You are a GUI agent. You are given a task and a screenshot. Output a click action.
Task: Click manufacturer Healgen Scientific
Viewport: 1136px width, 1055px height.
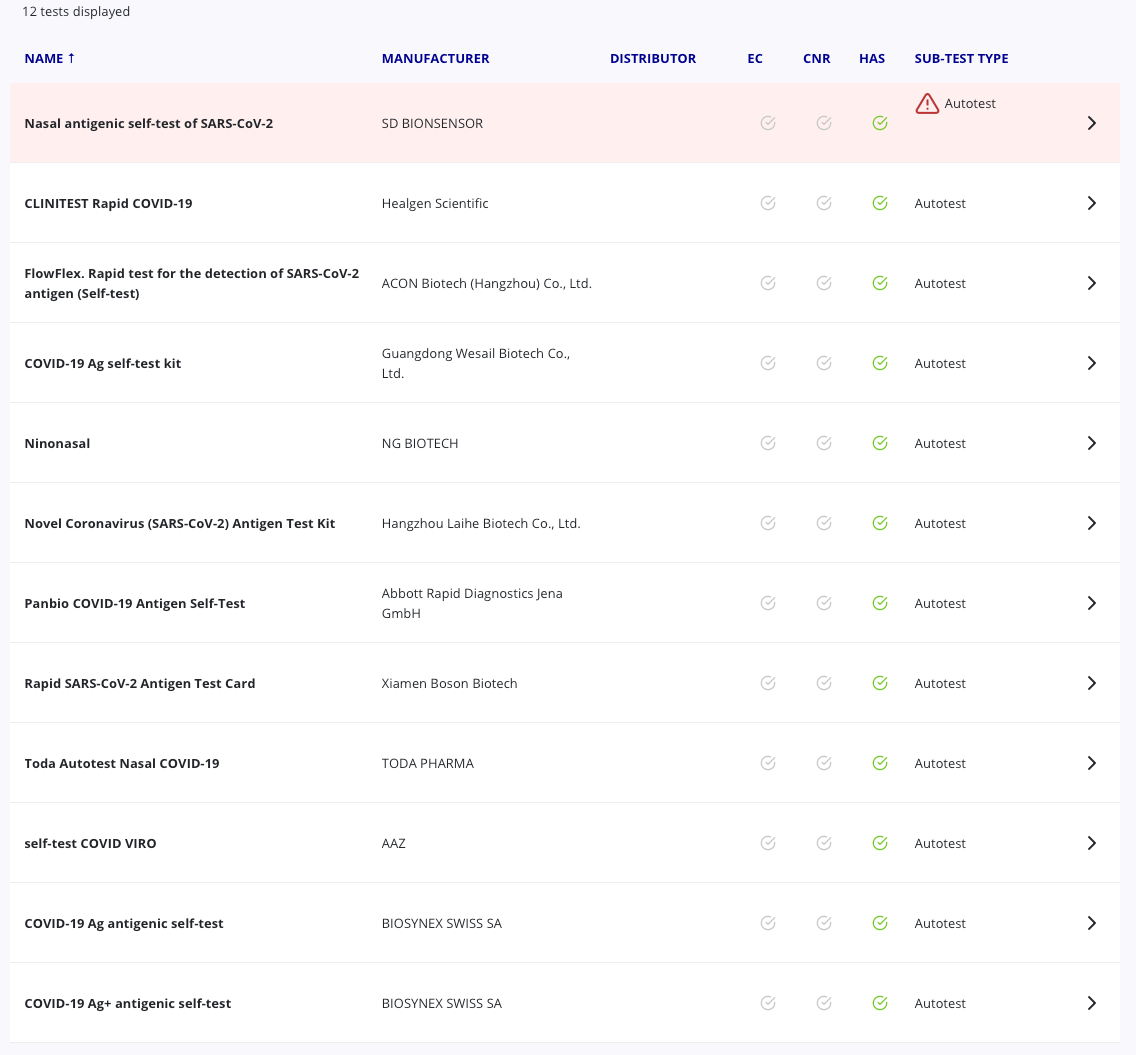click(435, 203)
